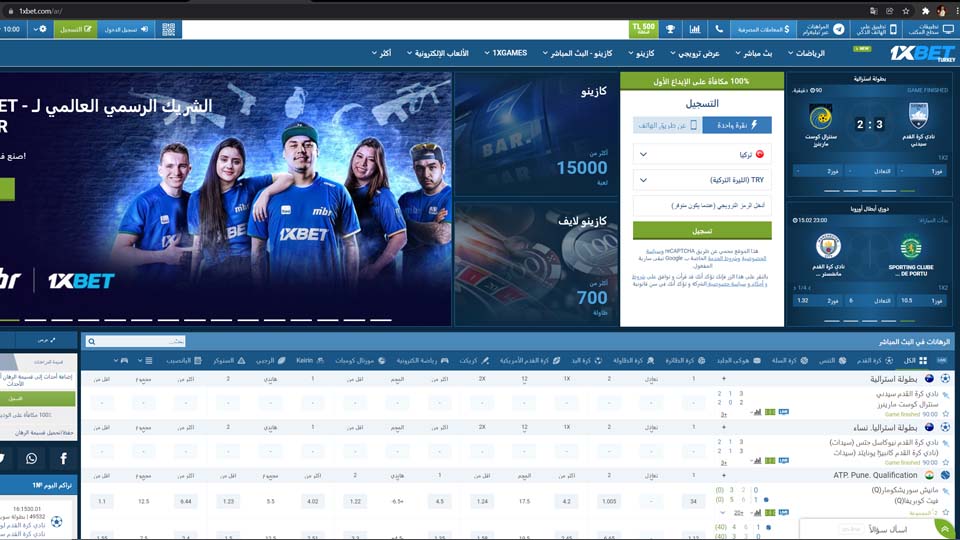The height and width of the screenshot is (540, 960).
Task: Expand the أكثر menu
Action: click(x=381, y=53)
